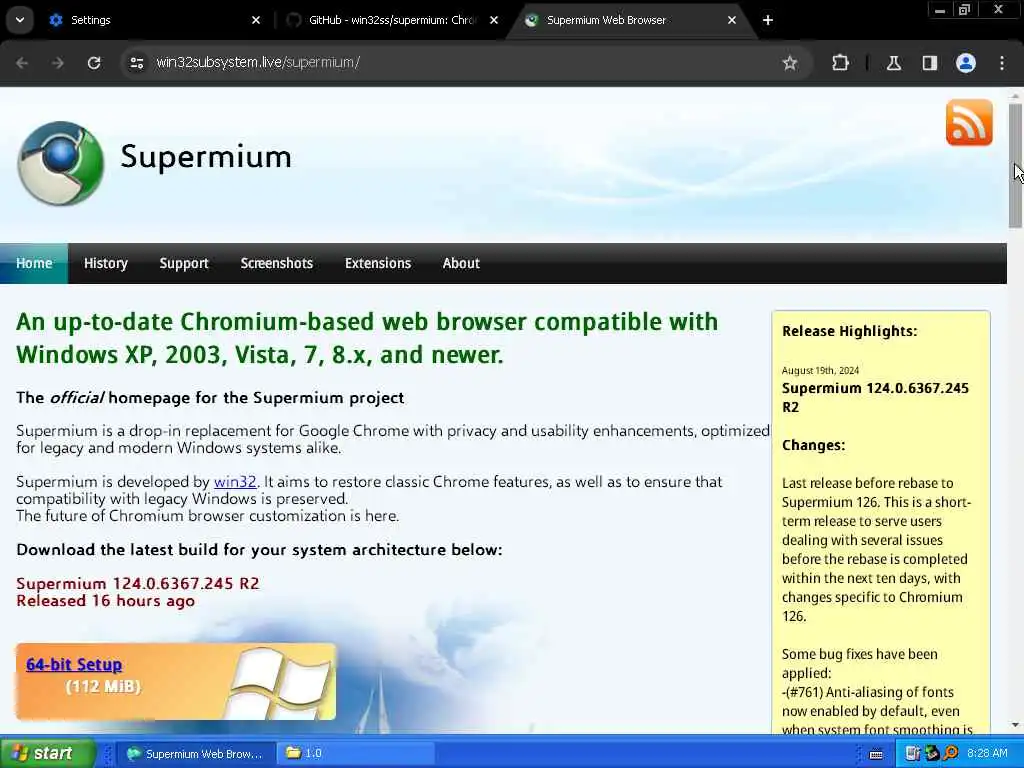Select the Supermium Web Browser tab
Image resolution: width=1024 pixels, height=768 pixels.
631,20
